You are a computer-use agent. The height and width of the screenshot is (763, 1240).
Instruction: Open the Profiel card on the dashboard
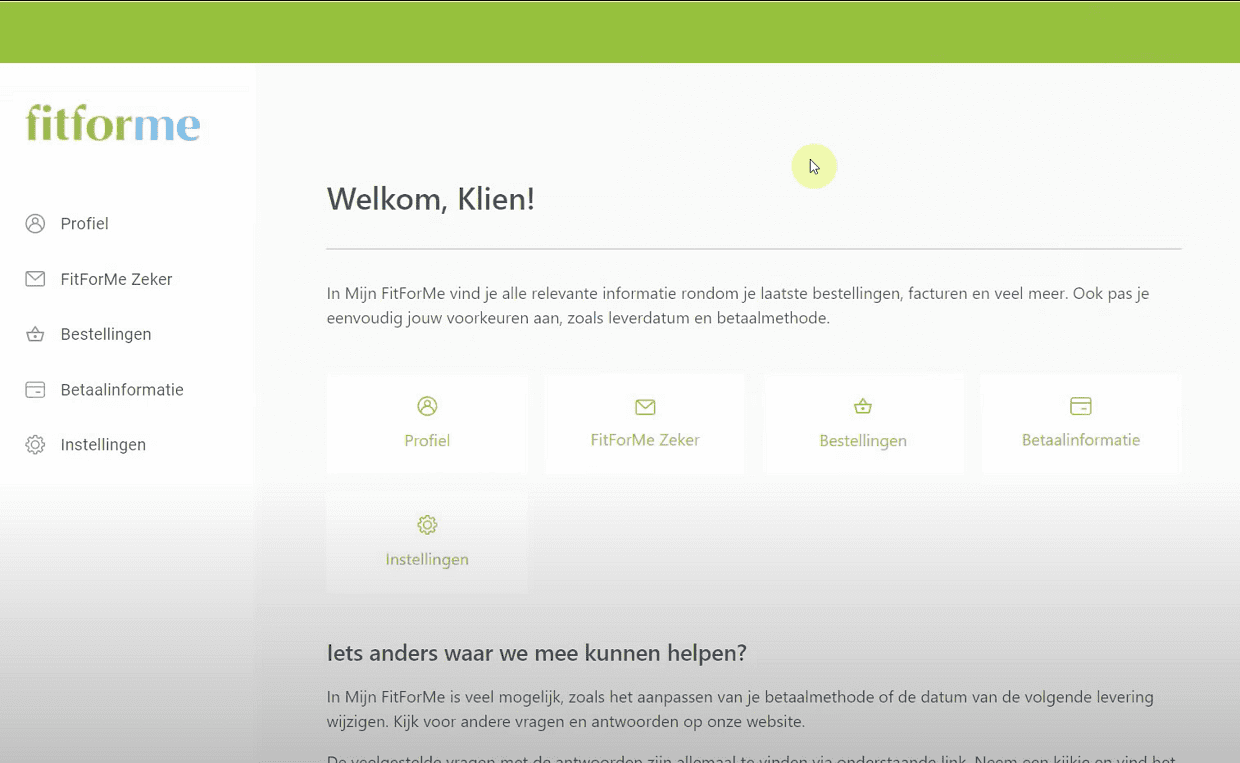click(427, 423)
